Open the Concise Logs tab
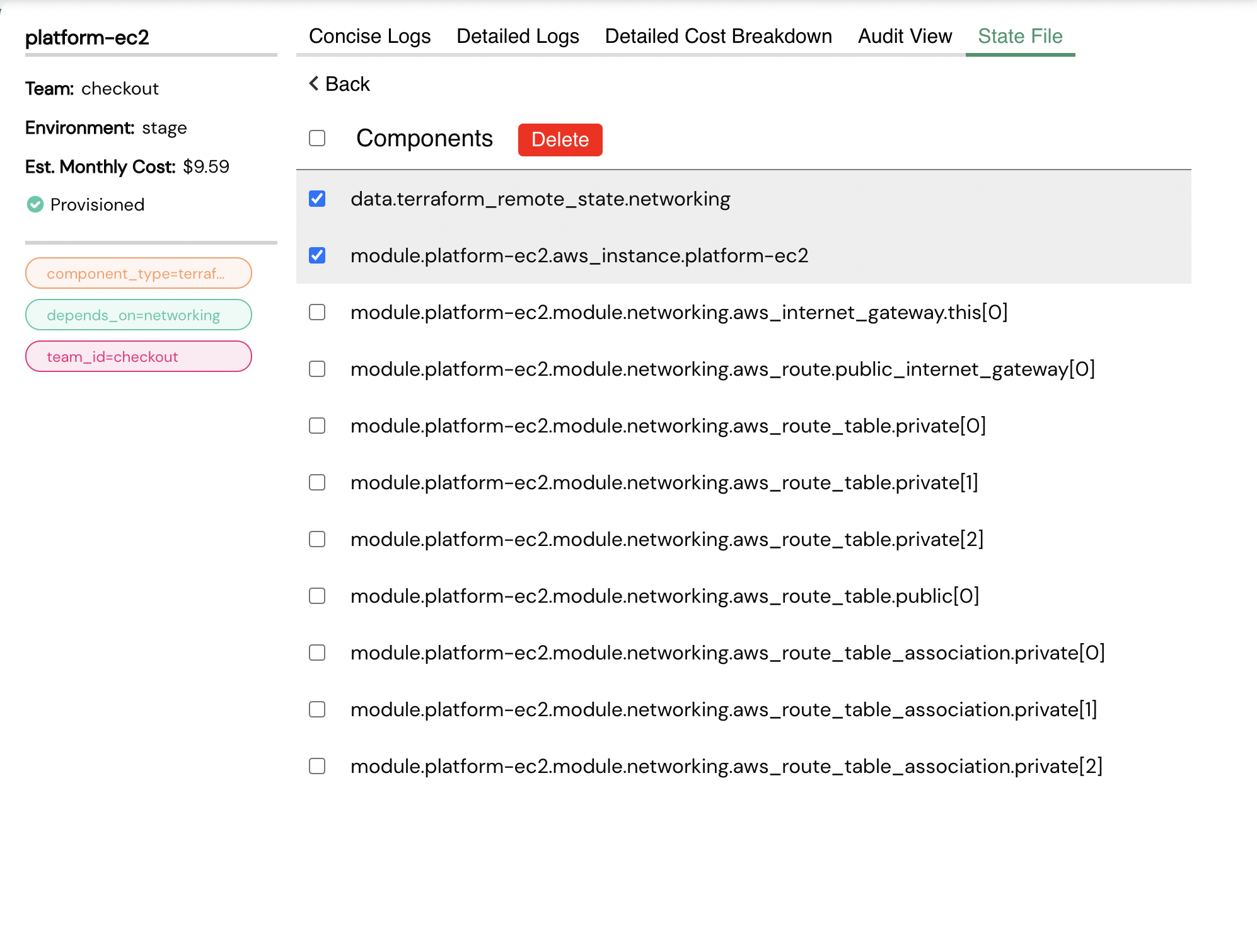1257x952 pixels. pos(370,36)
